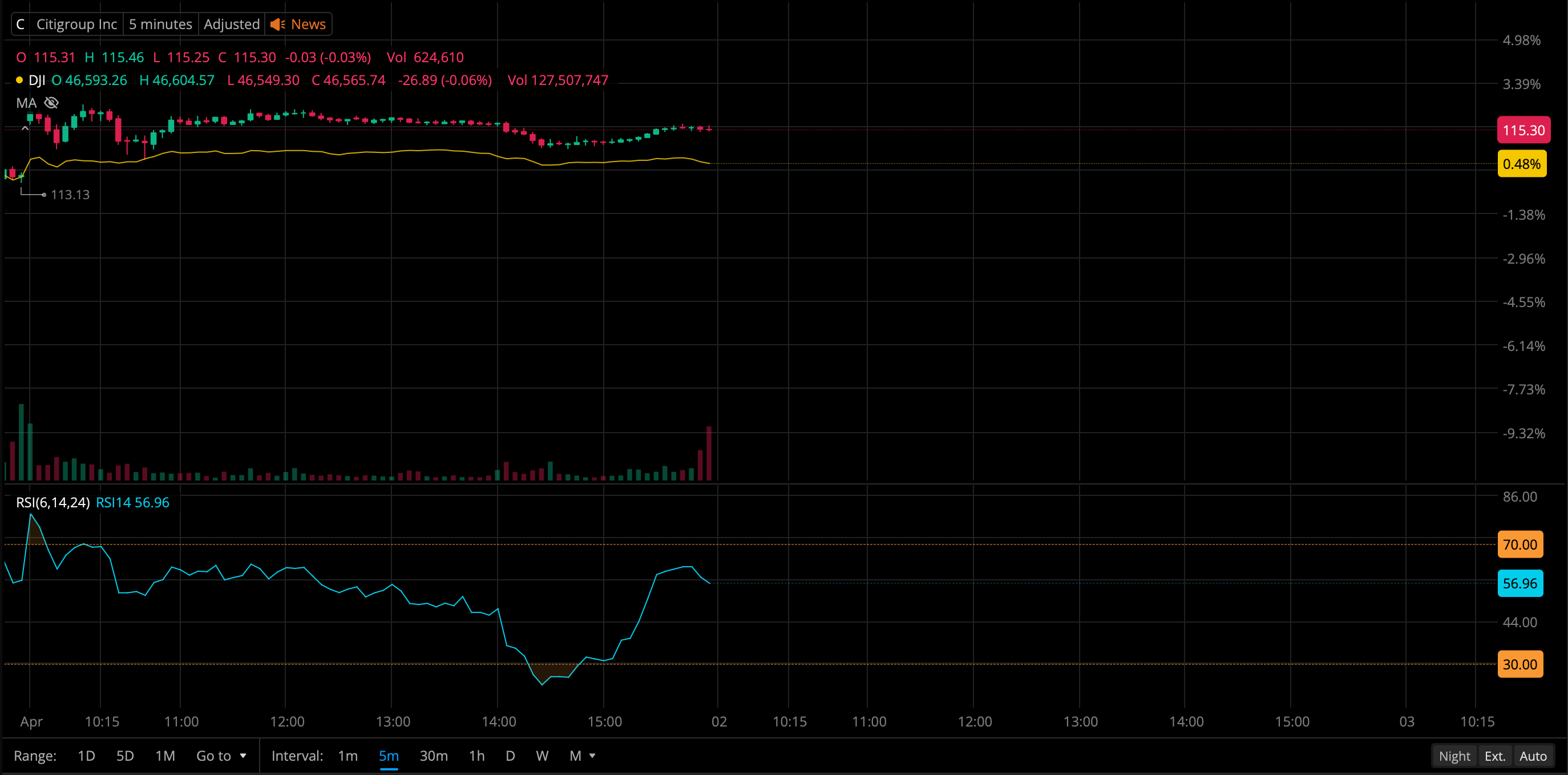Image resolution: width=1568 pixels, height=775 pixels.
Task: Expand the M interval dropdown arrow
Action: [592, 756]
